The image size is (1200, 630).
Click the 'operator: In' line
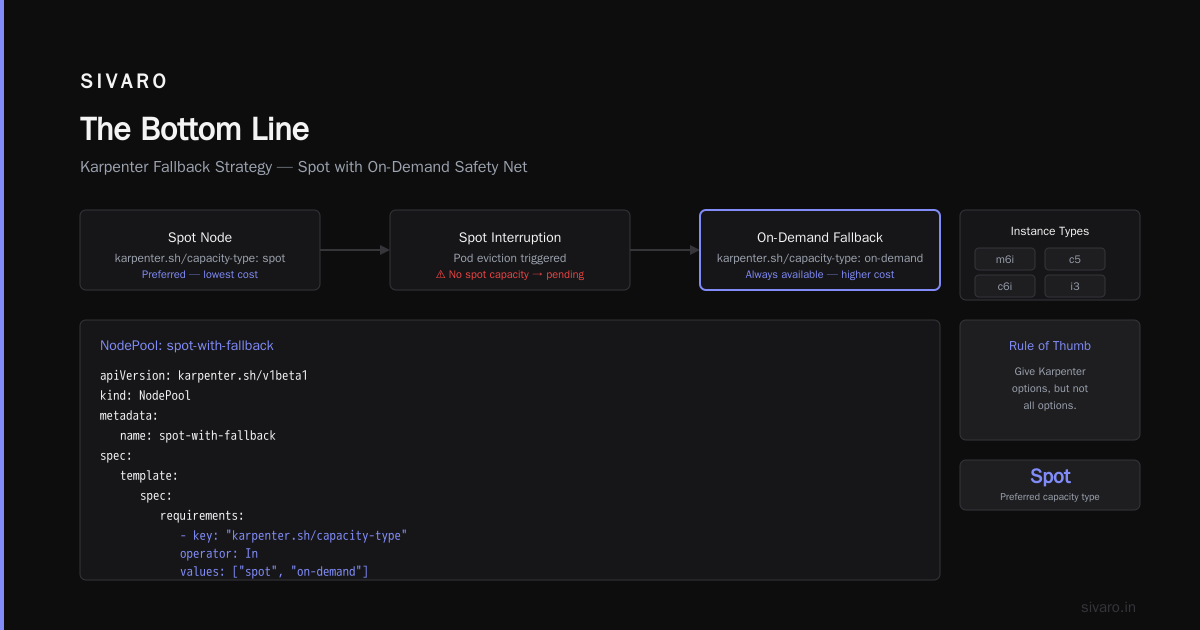219,553
